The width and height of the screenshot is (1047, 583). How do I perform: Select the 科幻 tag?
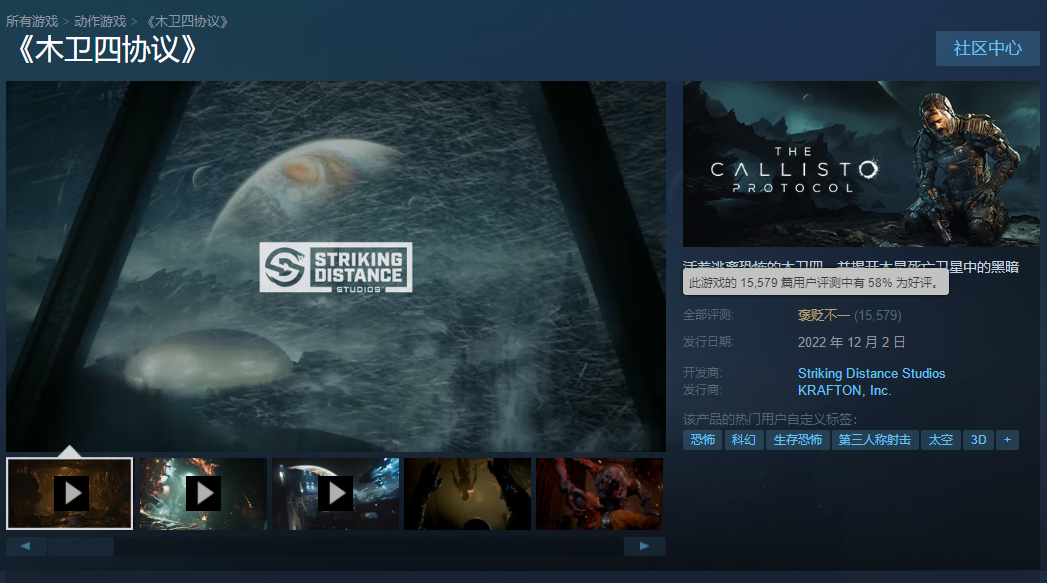pos(743,439)
